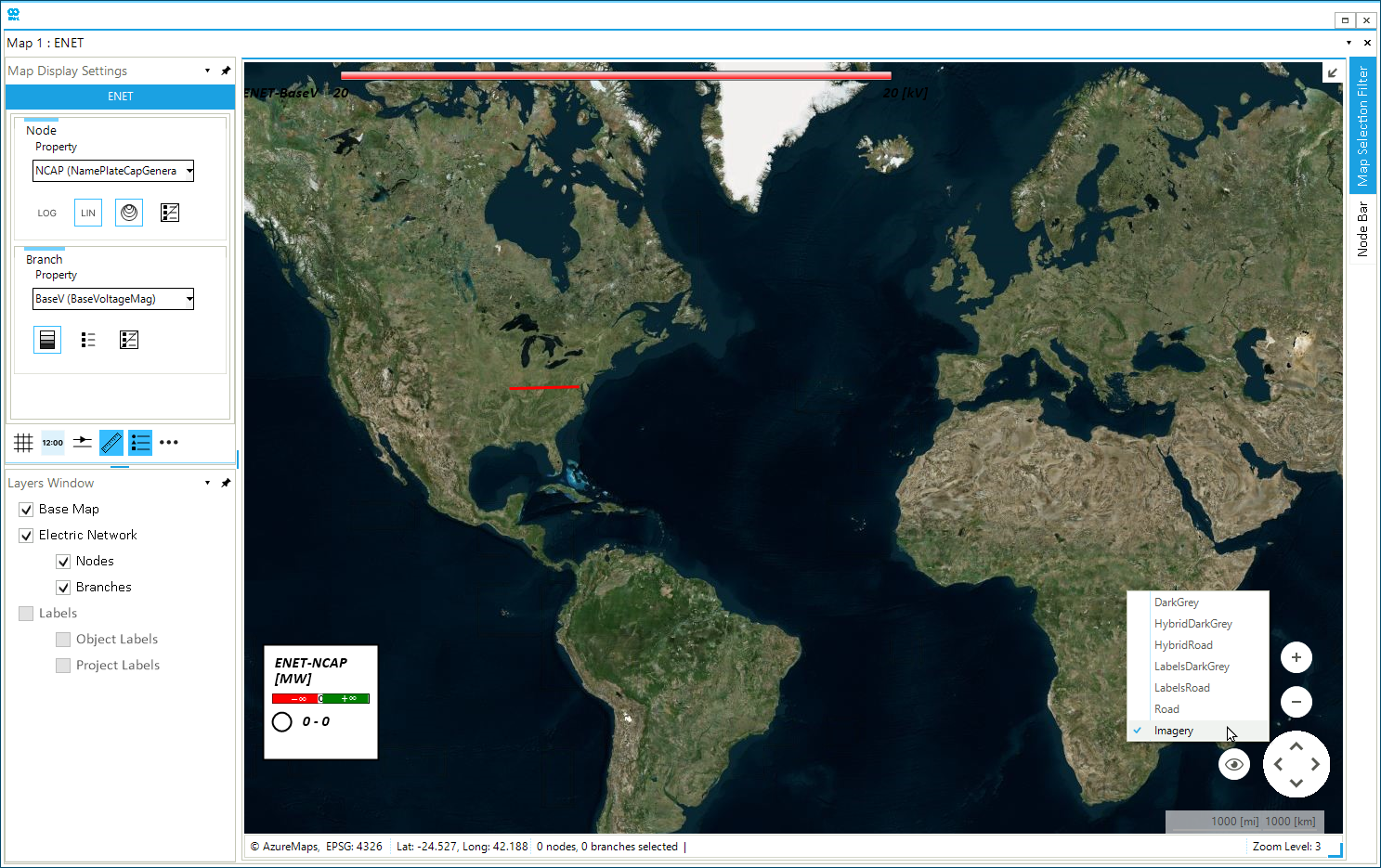Select the LOG scale button for nodes

point(47,213)
